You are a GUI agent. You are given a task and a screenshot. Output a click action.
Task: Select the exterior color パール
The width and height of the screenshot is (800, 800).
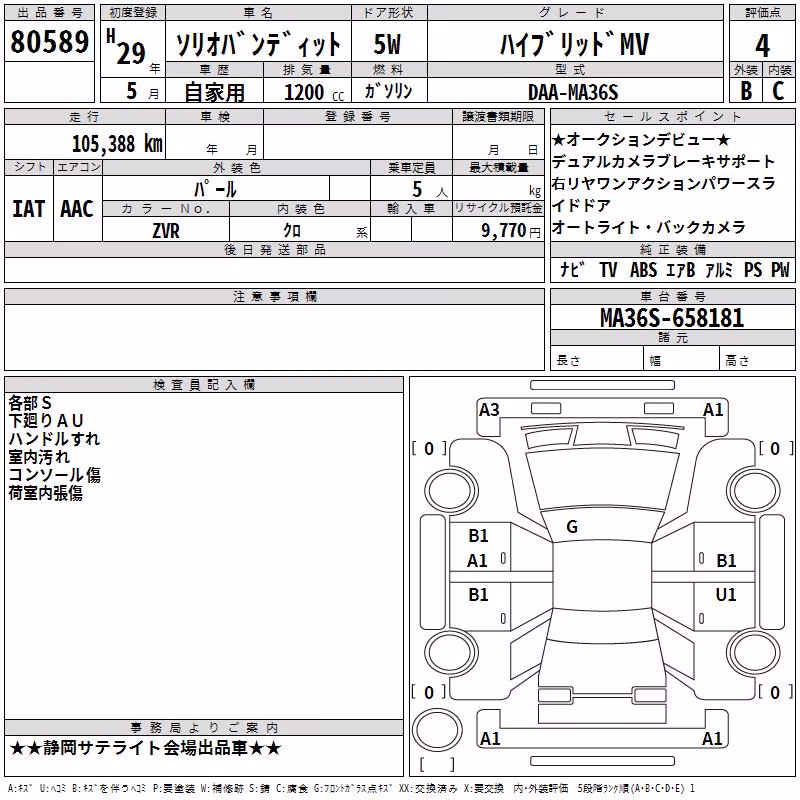pos(215,189)
